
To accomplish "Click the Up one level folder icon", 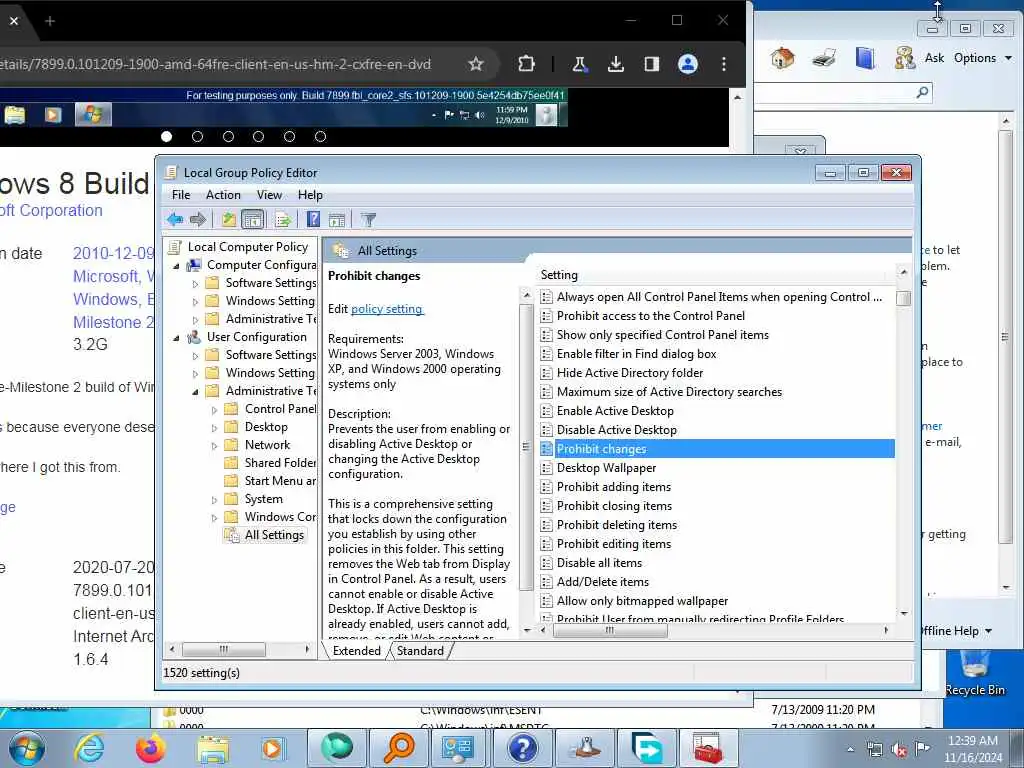I will tap(229, 219).
